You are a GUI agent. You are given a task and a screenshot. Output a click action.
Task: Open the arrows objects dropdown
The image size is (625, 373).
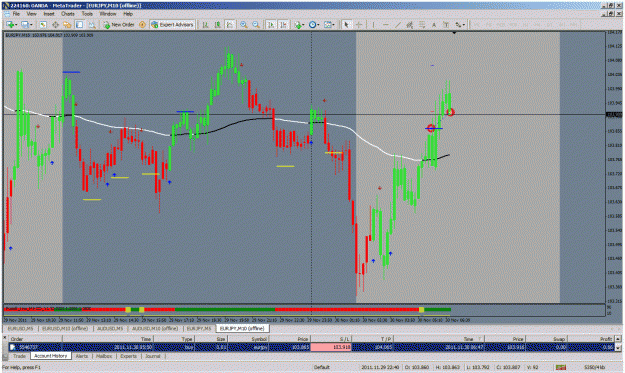click(460, 25)
